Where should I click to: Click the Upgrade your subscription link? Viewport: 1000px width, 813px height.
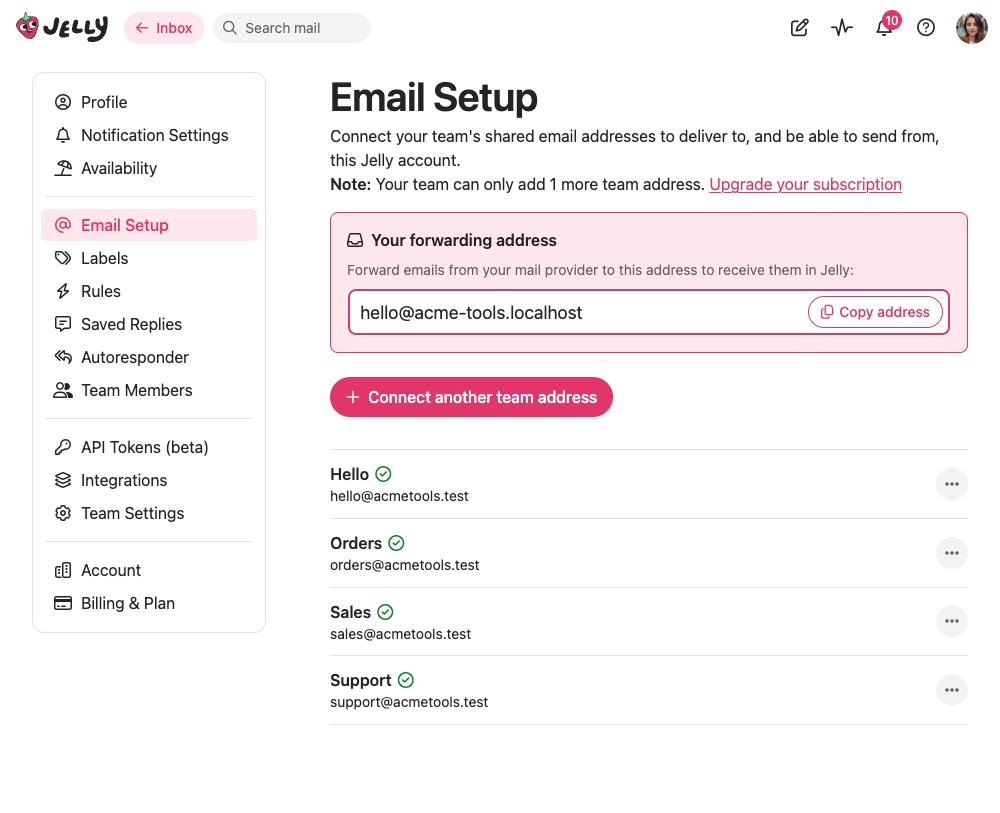click(805, 184)
